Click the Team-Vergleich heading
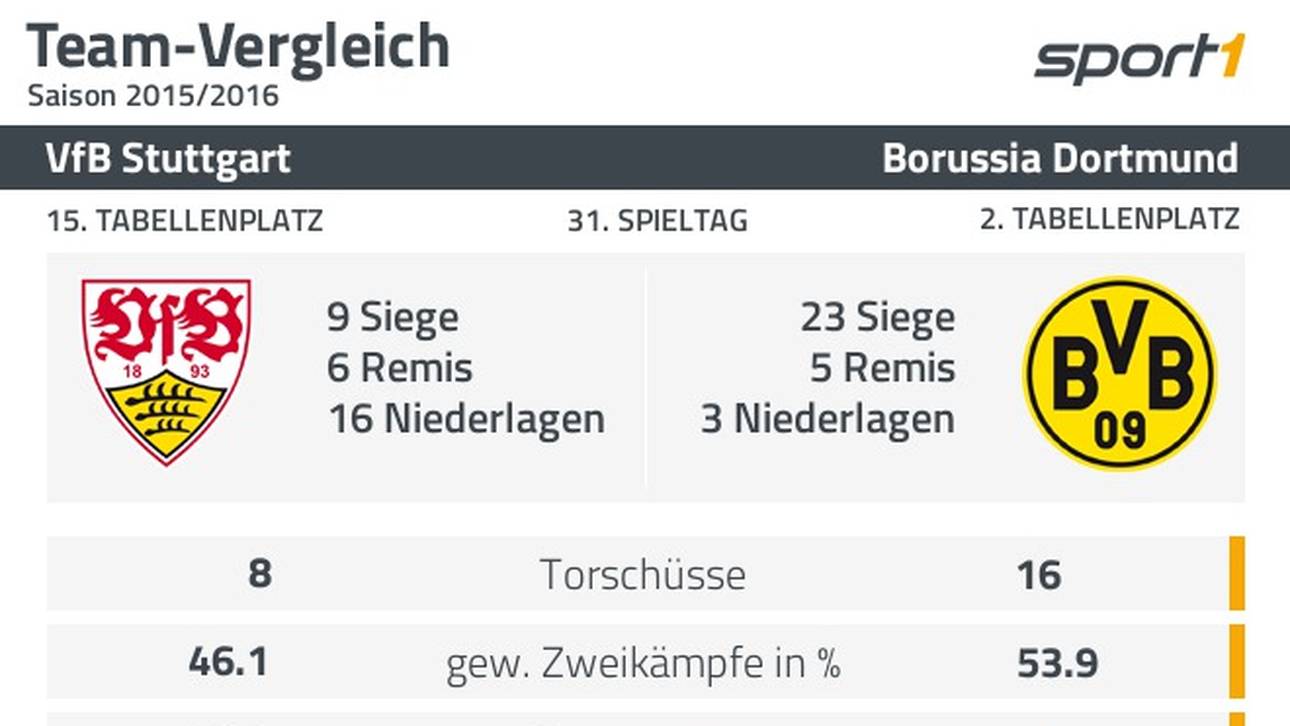The width and height of the screenshot is (1290, 726). 238,46
